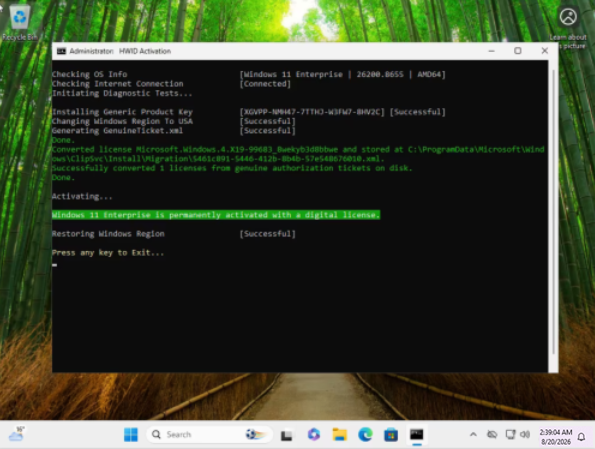Minimize the HWID Activation window
595x449 pixels.
click(x=491, y=51)
